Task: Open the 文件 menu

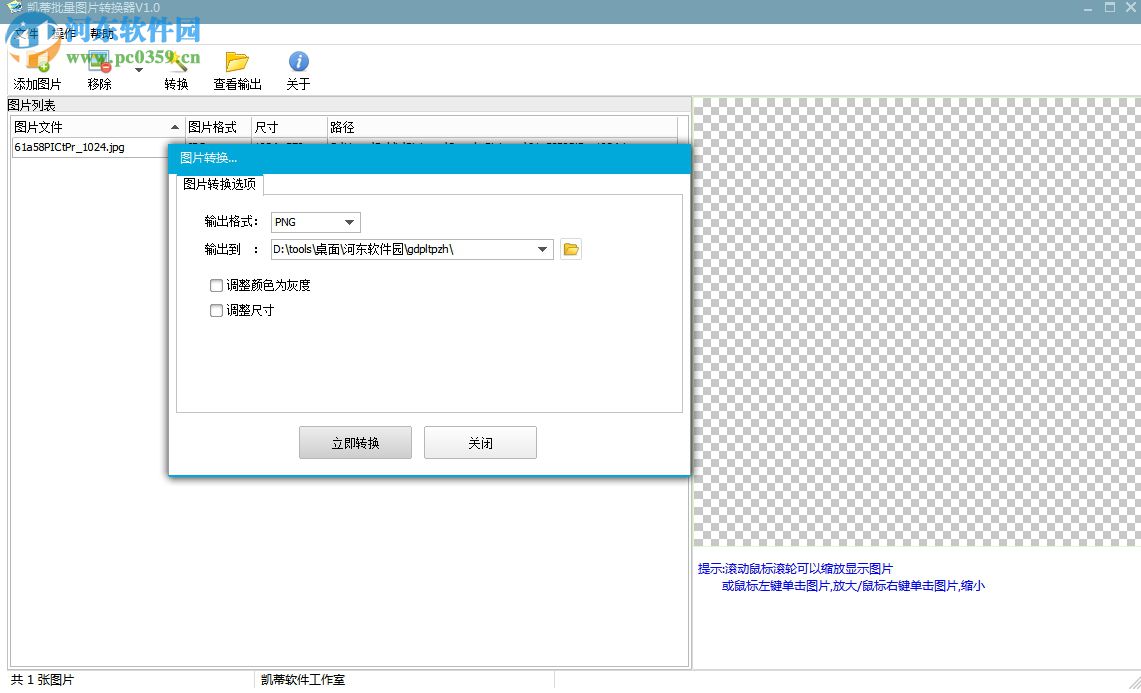Action: [x=26, y=33]
